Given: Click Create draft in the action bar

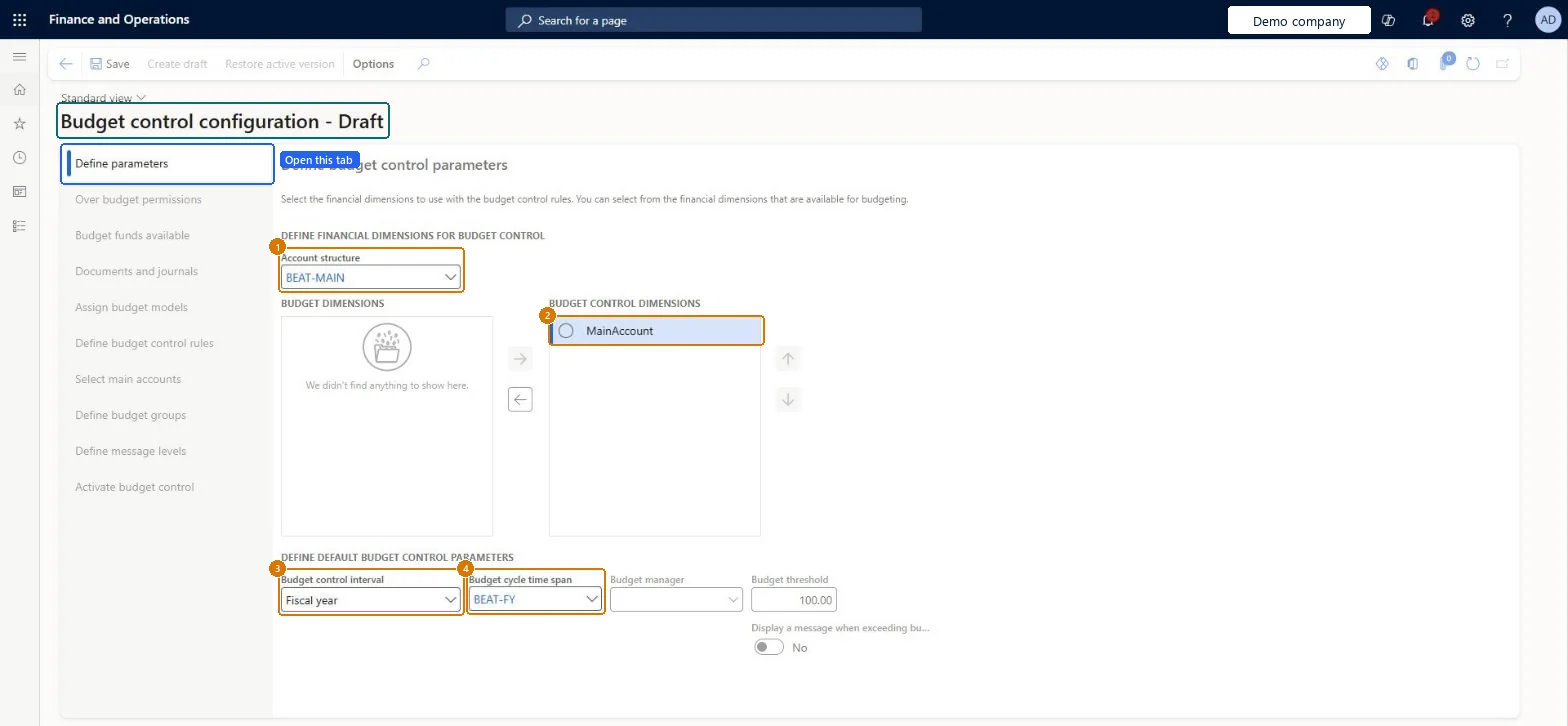Looking at the screenshot, I should pos(177,64).
